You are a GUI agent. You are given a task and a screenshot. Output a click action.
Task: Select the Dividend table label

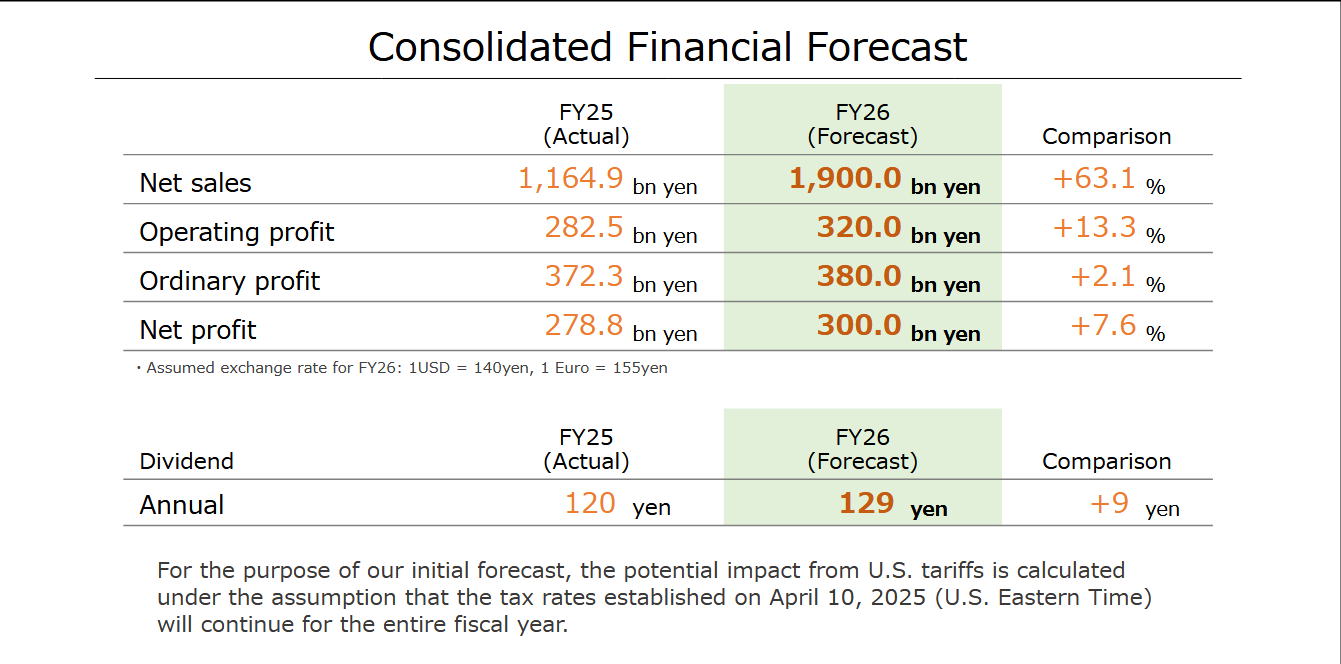(186, 461)
